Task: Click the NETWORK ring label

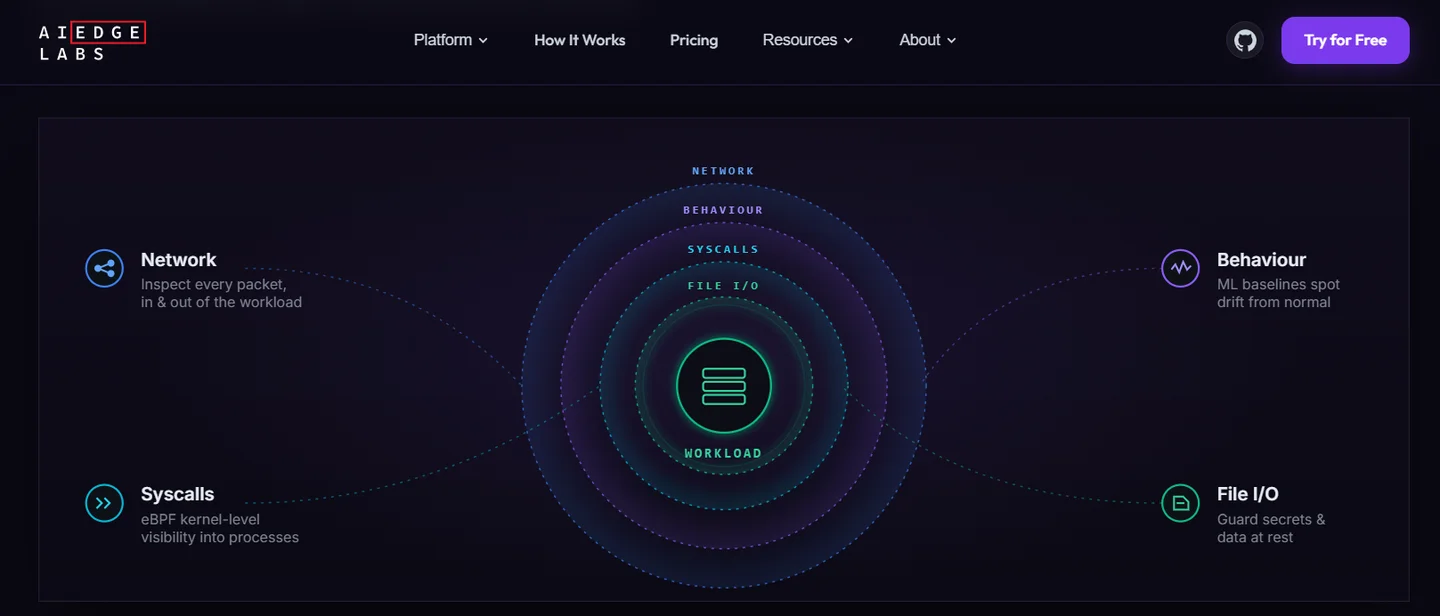Action: point(723,171)
